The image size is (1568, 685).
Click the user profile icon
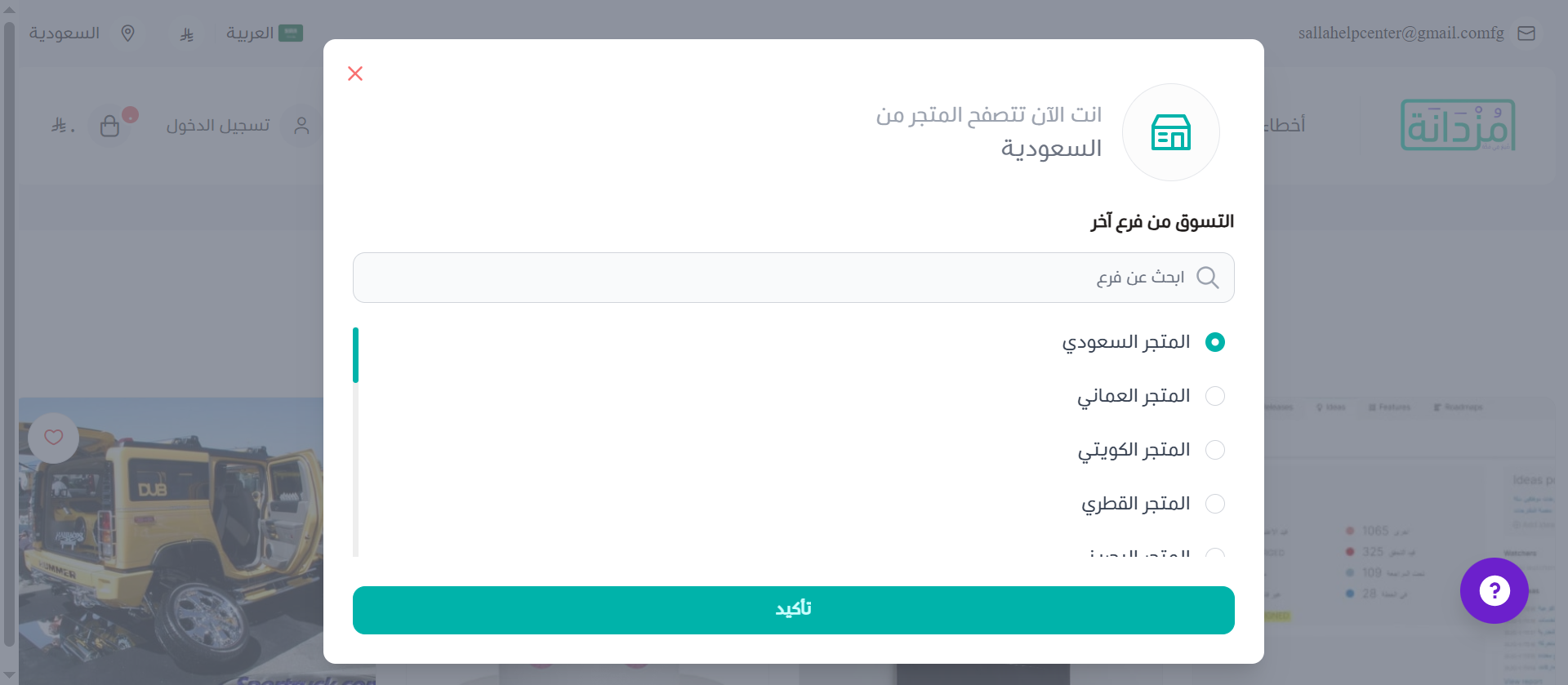pyautogui.click(x=301, y=126)
